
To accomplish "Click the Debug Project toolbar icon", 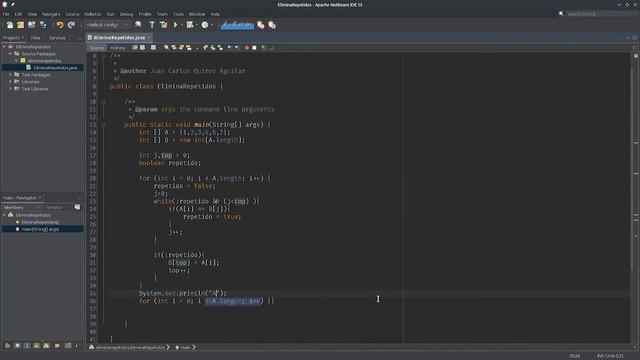I will click(189, 25).
